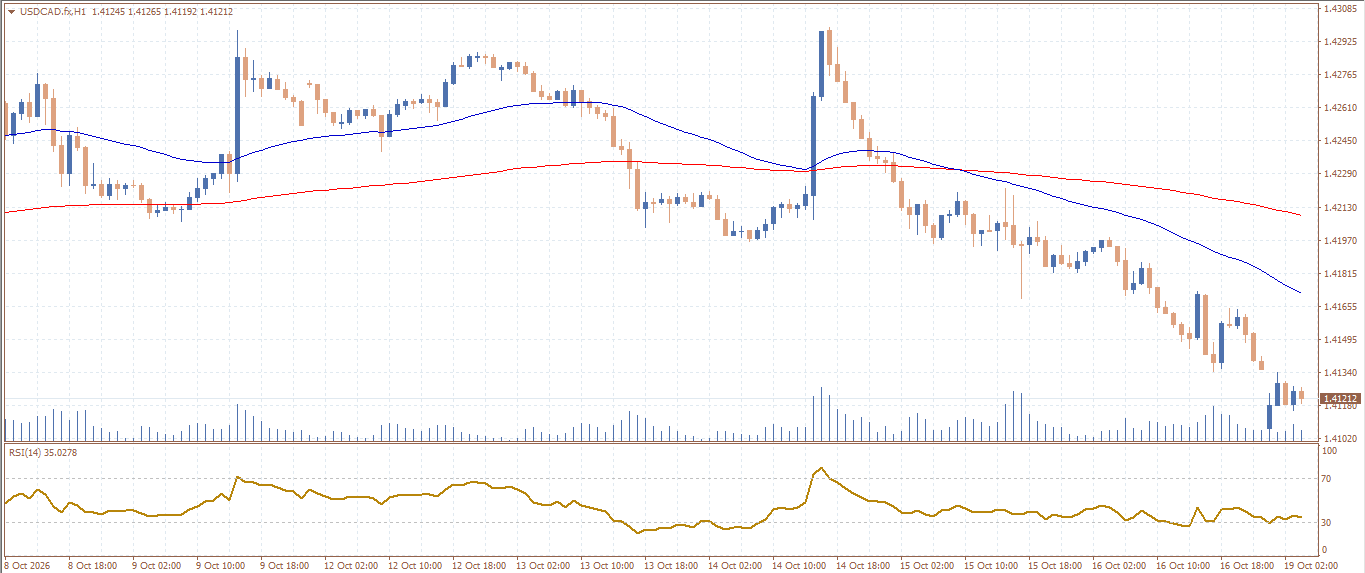Click the 9 Oct 10:00 time label
This screenshot has height=573, width=1365.
point(221,566)
